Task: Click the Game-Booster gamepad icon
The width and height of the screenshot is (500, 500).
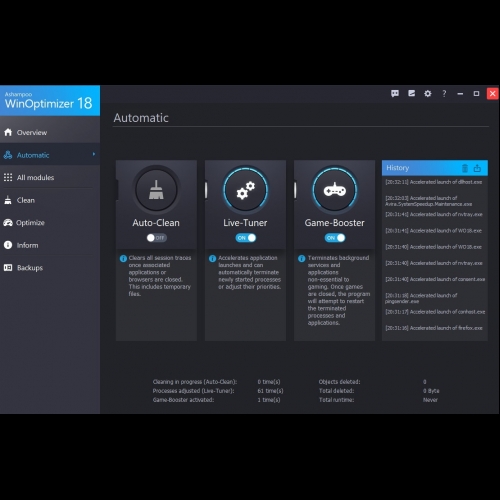Action: coord(335,190)
